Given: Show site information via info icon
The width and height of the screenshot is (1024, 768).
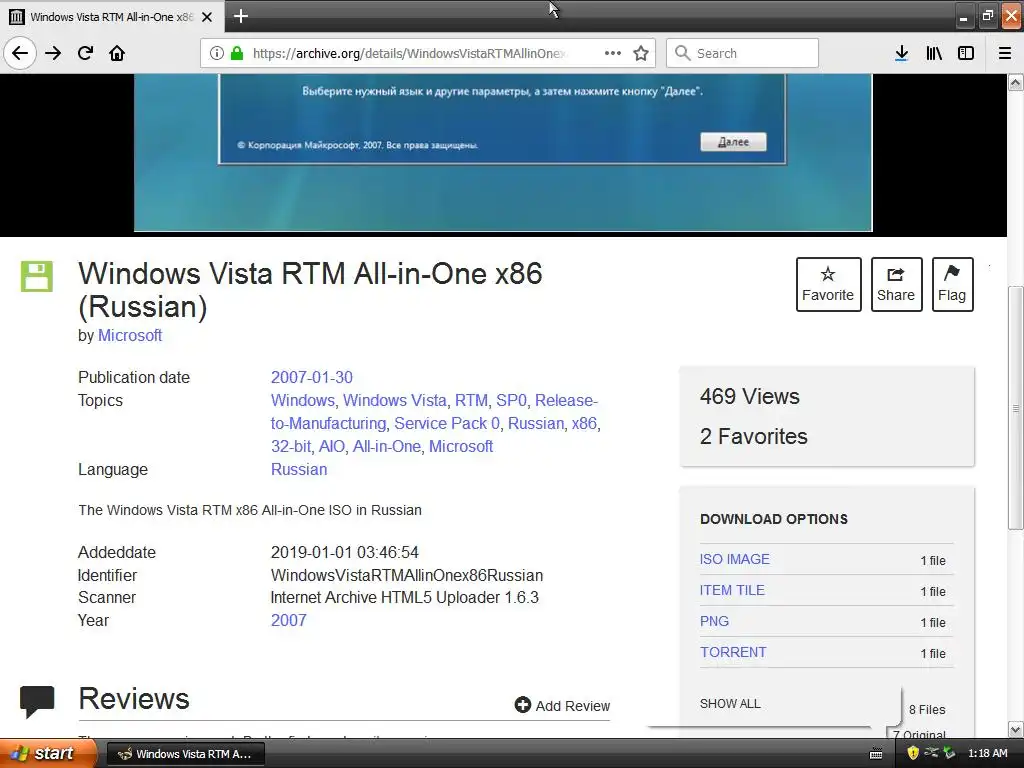Looking at the screenshot, I should [x=217, y=53].
